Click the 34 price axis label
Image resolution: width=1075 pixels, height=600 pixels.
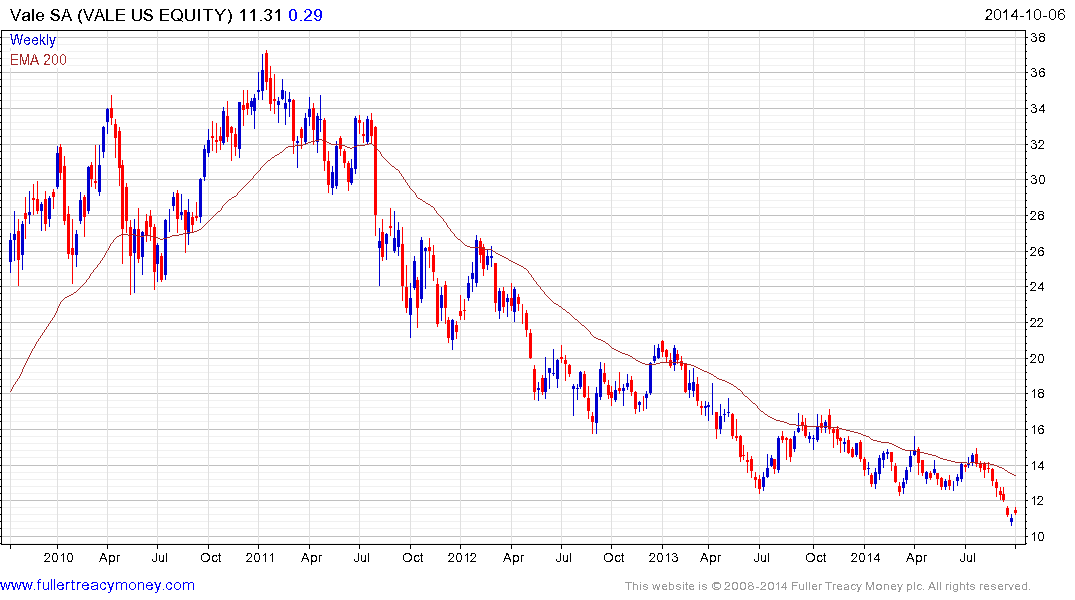(x=1038, y=108)
